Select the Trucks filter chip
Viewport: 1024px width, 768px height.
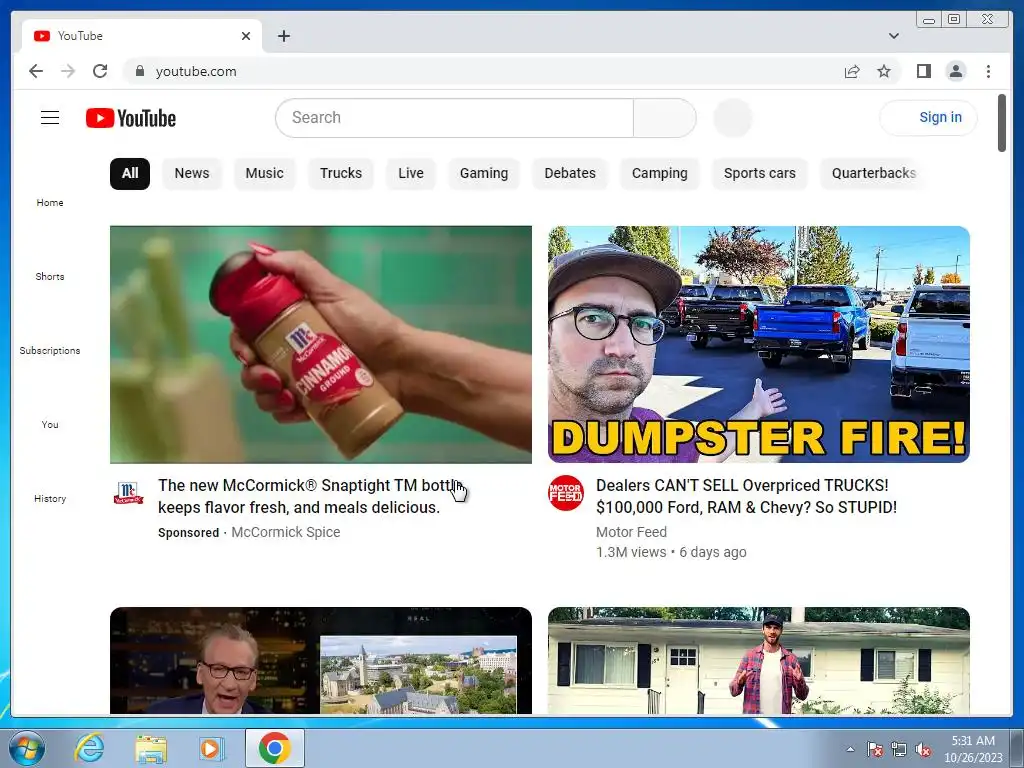[x=341, y=174]
